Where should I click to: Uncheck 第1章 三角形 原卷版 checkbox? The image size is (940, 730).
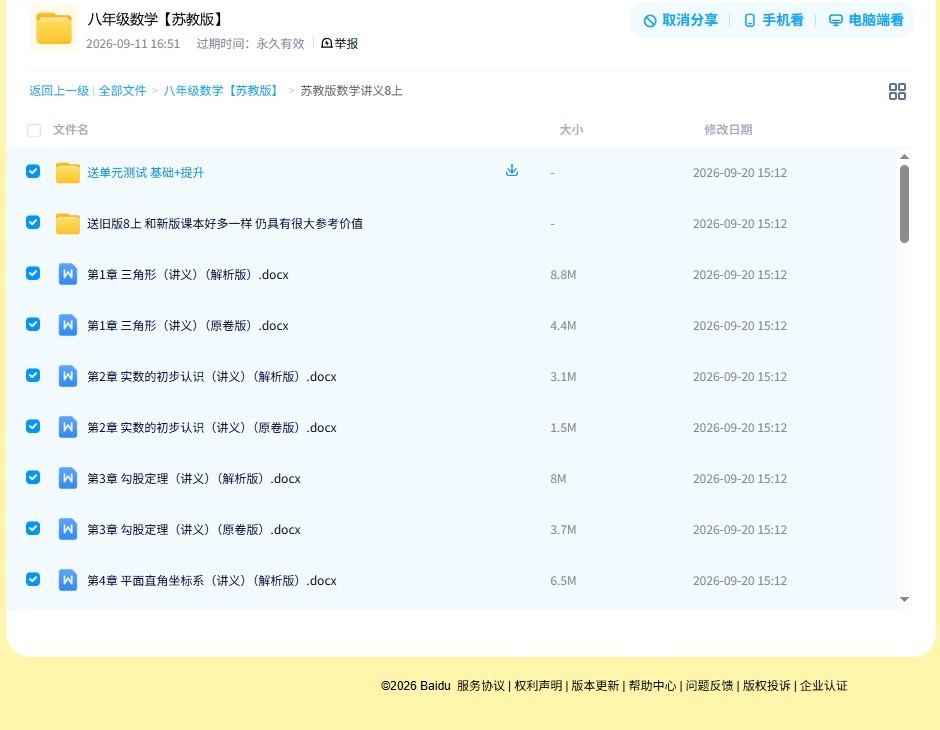point(33,324)
